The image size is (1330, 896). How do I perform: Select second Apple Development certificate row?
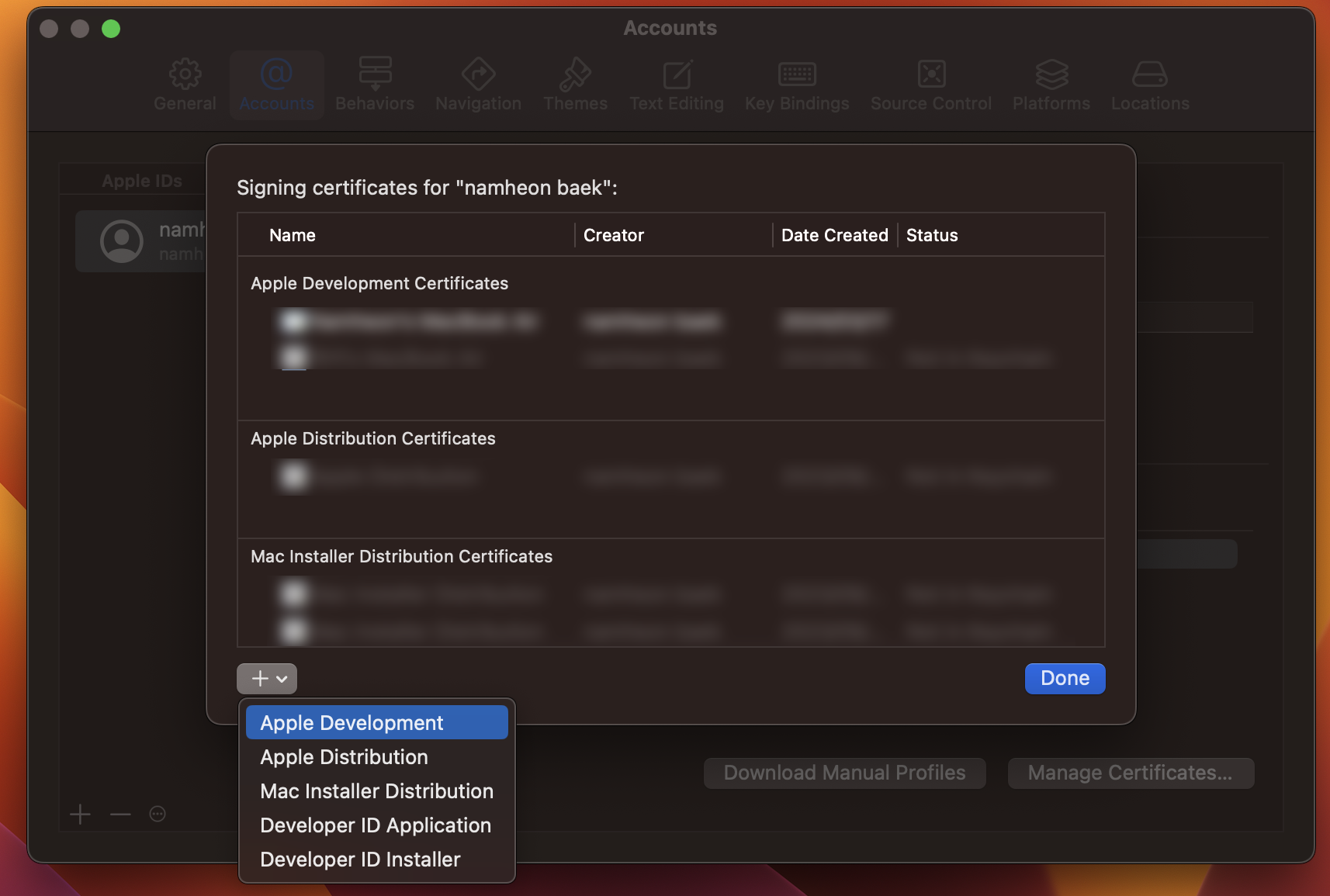[x=670, y=358]
